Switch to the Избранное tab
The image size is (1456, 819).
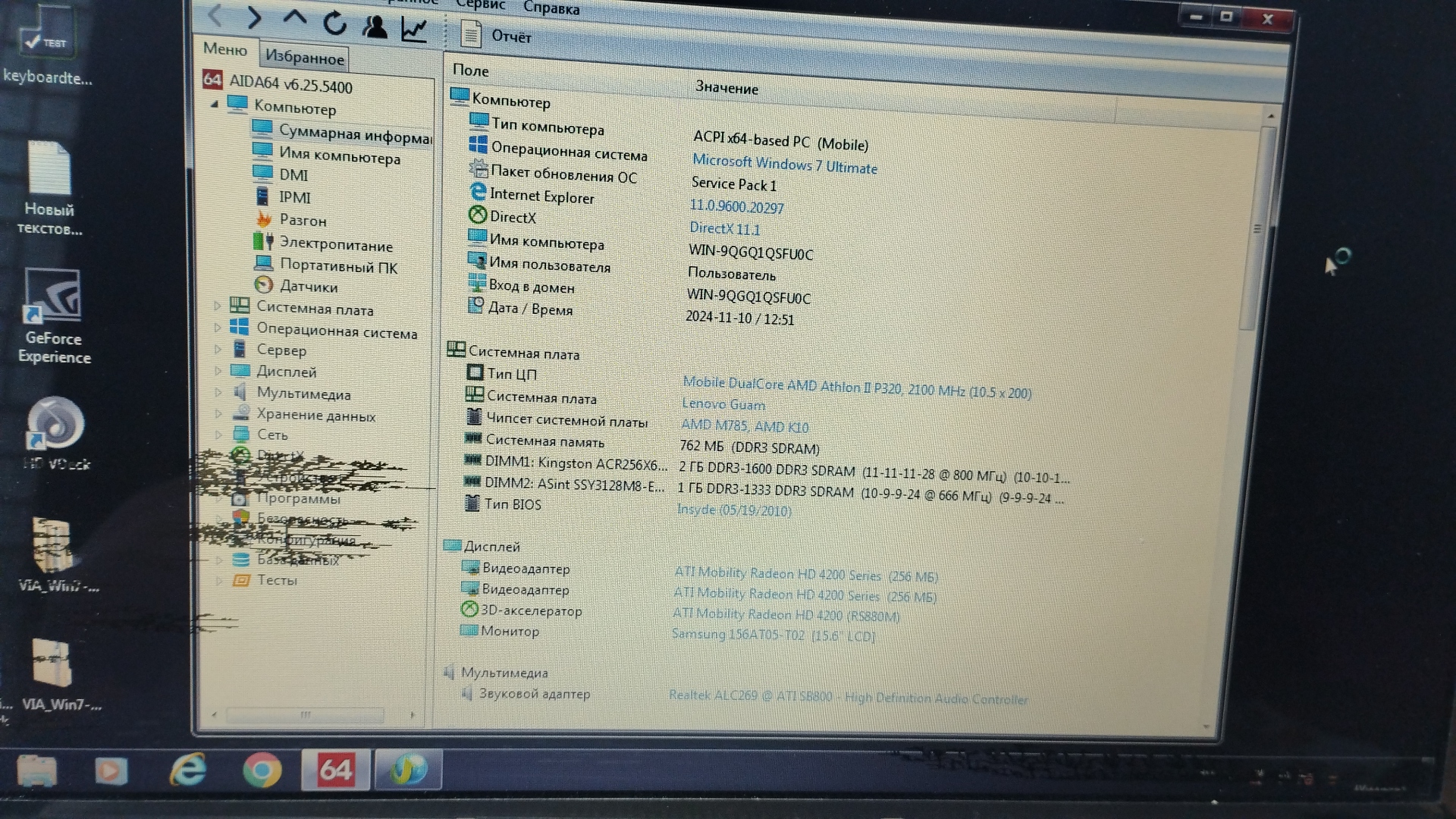coord(304,58)
